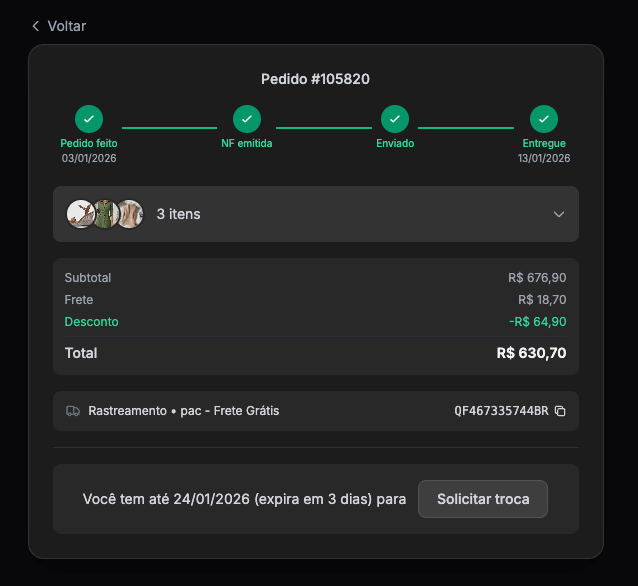Click the back arrow icon beside Voltar
The height and width of the screenshot is (586, 638).
36,26
